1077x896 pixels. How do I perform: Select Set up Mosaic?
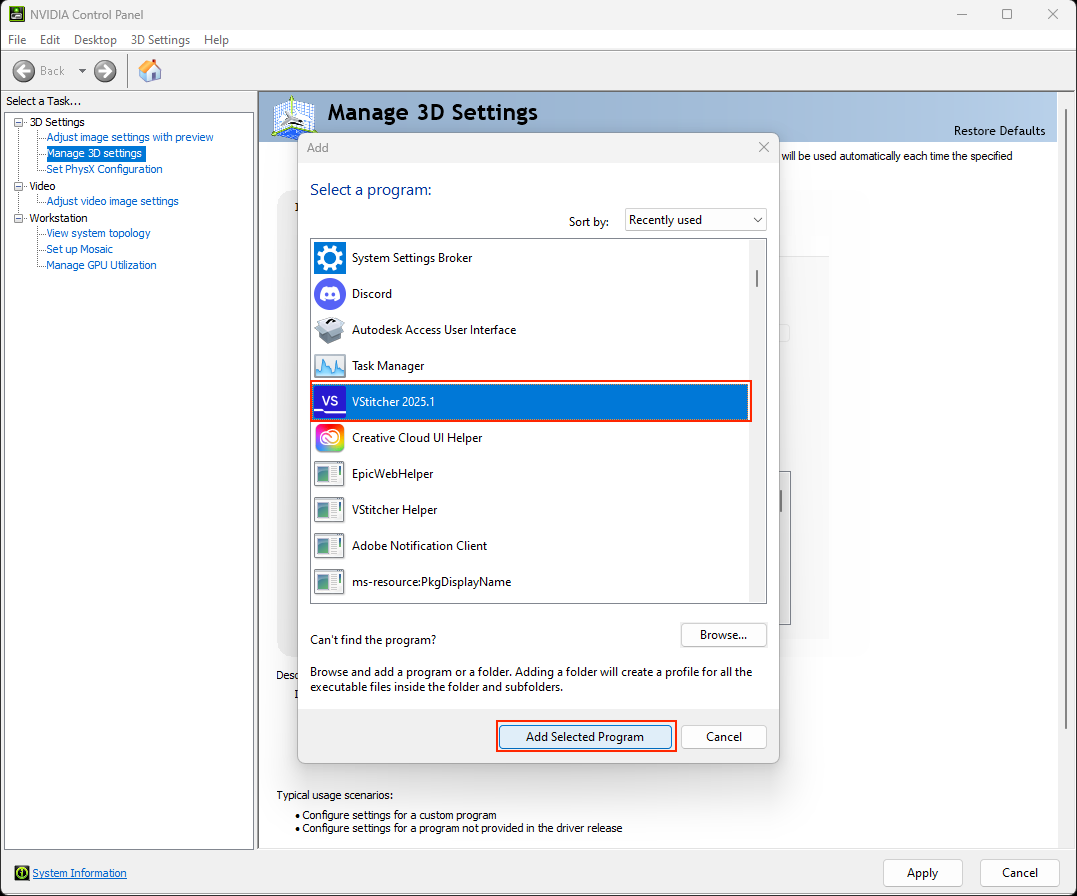click(x=79, y=249)
